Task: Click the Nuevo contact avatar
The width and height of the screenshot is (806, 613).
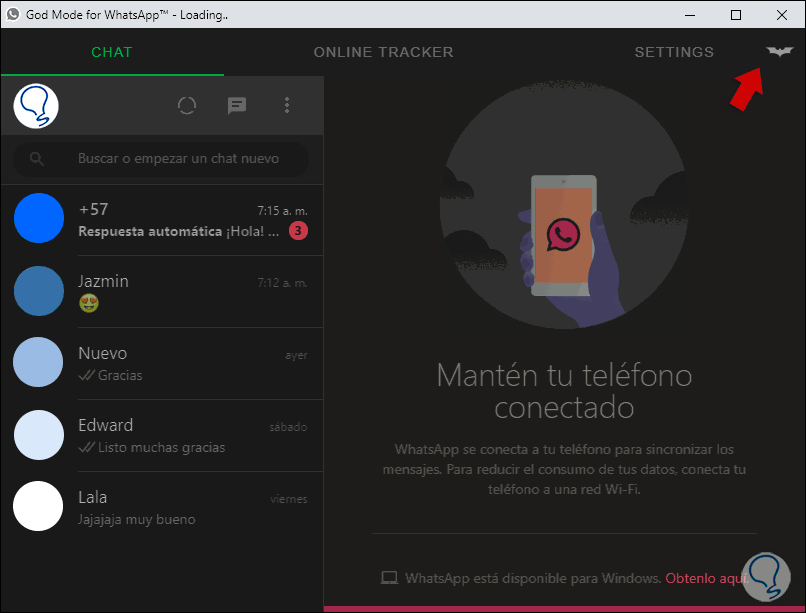Action: [x=38, y=362]
